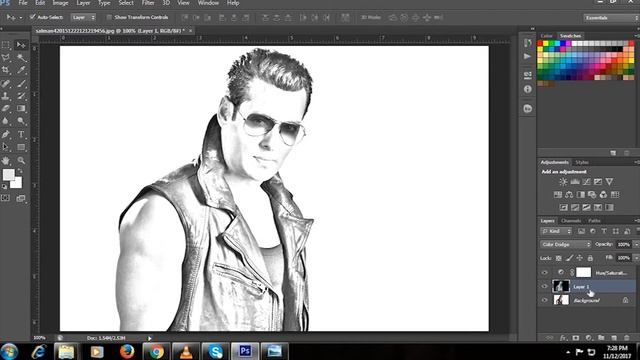
Task: Select the Healing Brush tool
Action: 6,84
